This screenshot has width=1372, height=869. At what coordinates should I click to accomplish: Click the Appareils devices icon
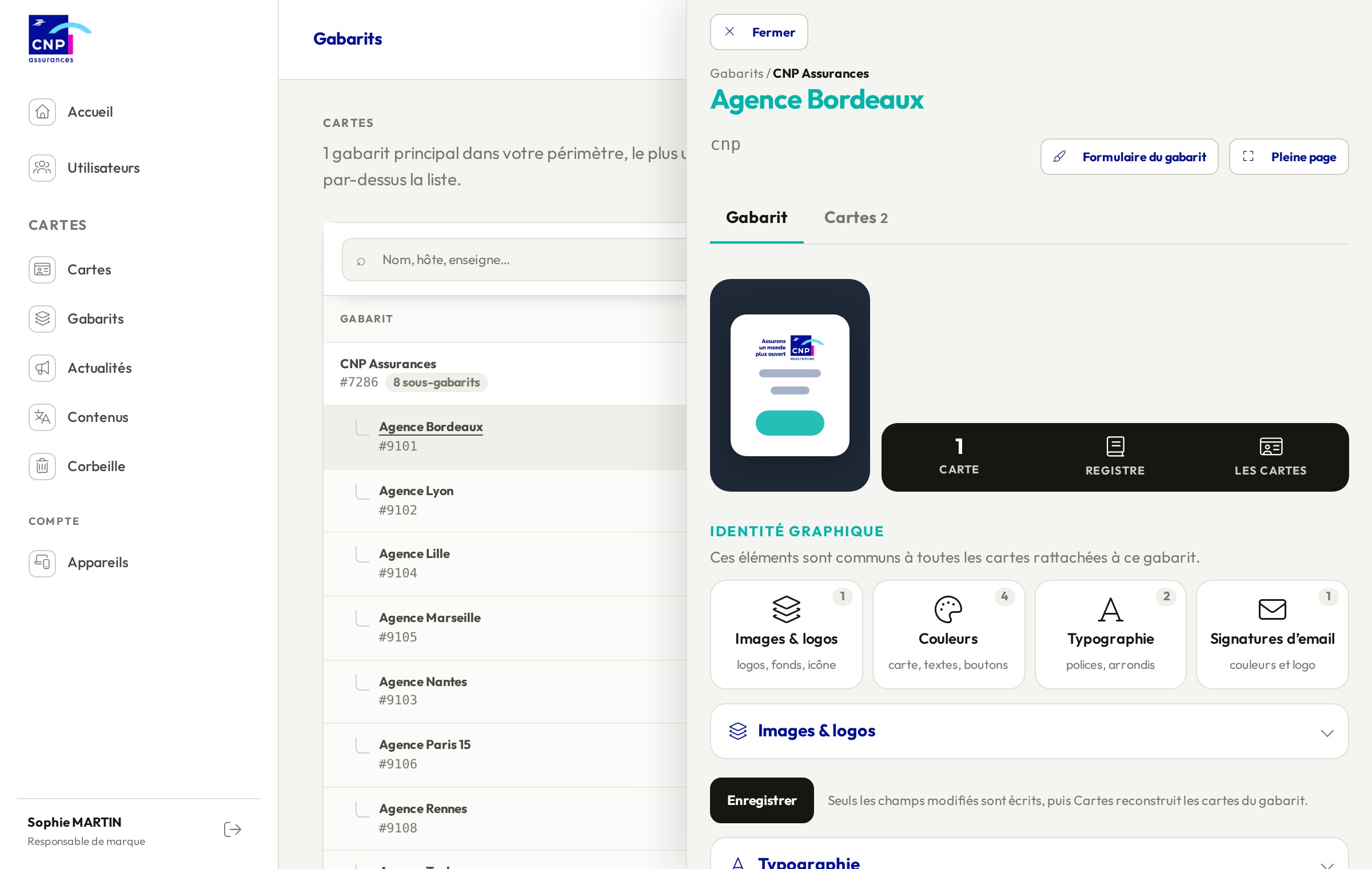click(x=42, y=563)
